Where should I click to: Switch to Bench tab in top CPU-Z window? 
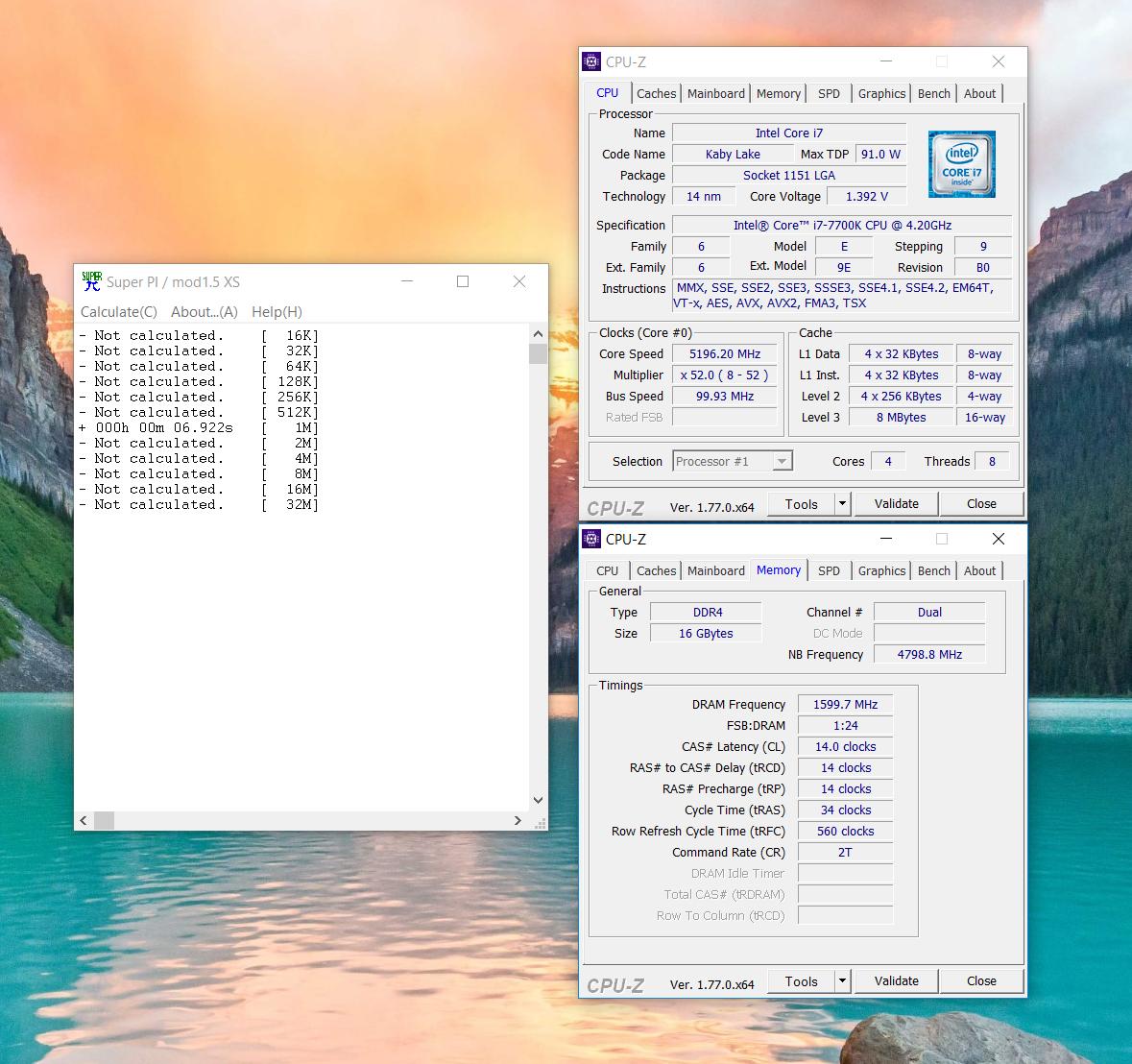933,93
